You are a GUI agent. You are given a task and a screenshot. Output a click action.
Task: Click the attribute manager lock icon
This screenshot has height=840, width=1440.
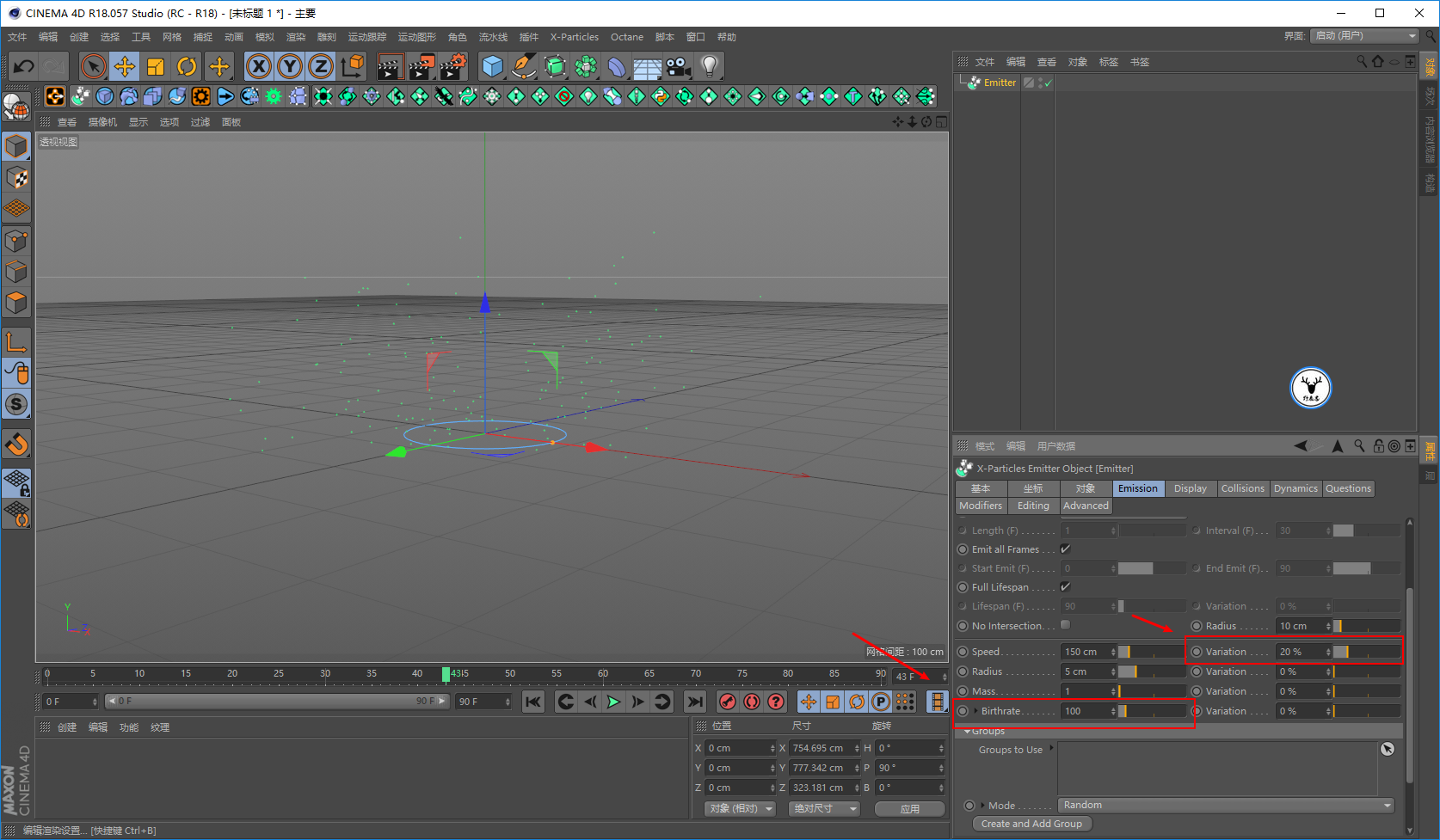[1379, 446]
